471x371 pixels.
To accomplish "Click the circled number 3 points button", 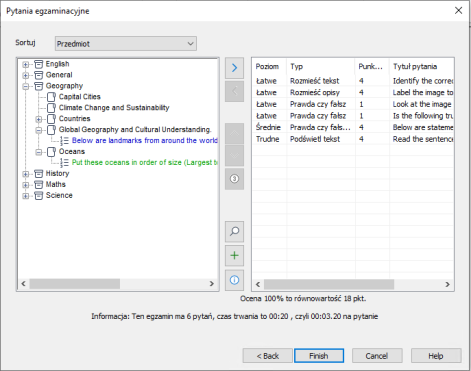I will 234,179.
